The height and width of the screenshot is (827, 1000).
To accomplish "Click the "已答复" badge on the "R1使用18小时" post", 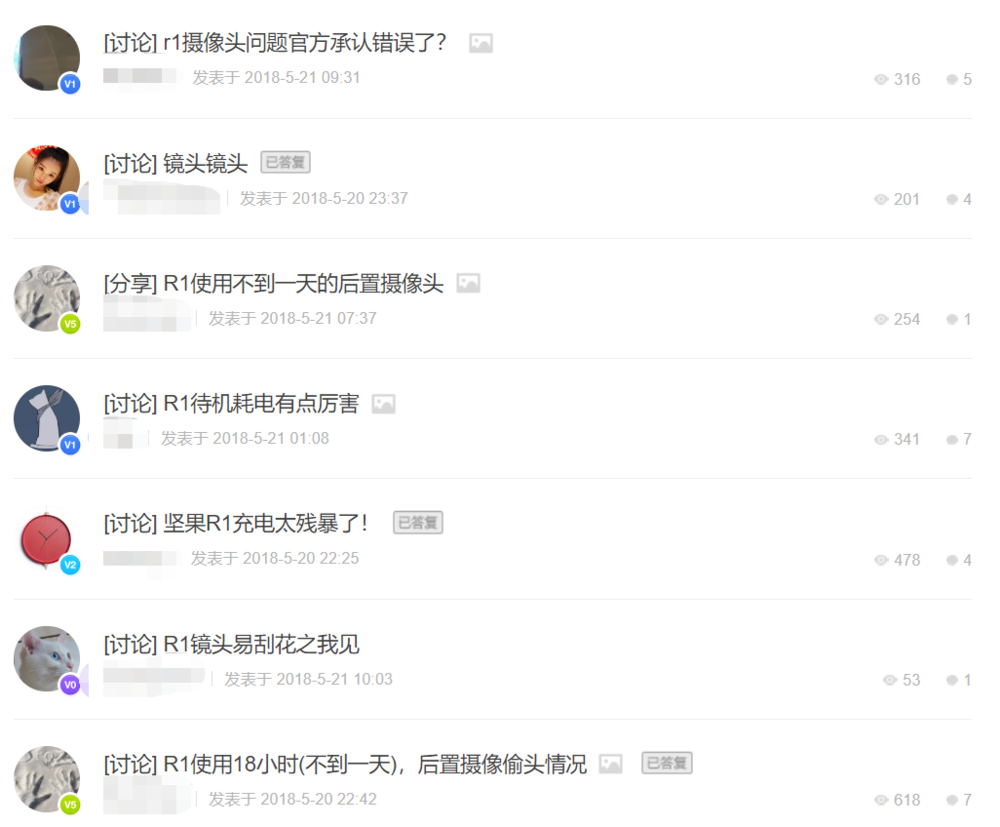I will (x=666, y=763).
